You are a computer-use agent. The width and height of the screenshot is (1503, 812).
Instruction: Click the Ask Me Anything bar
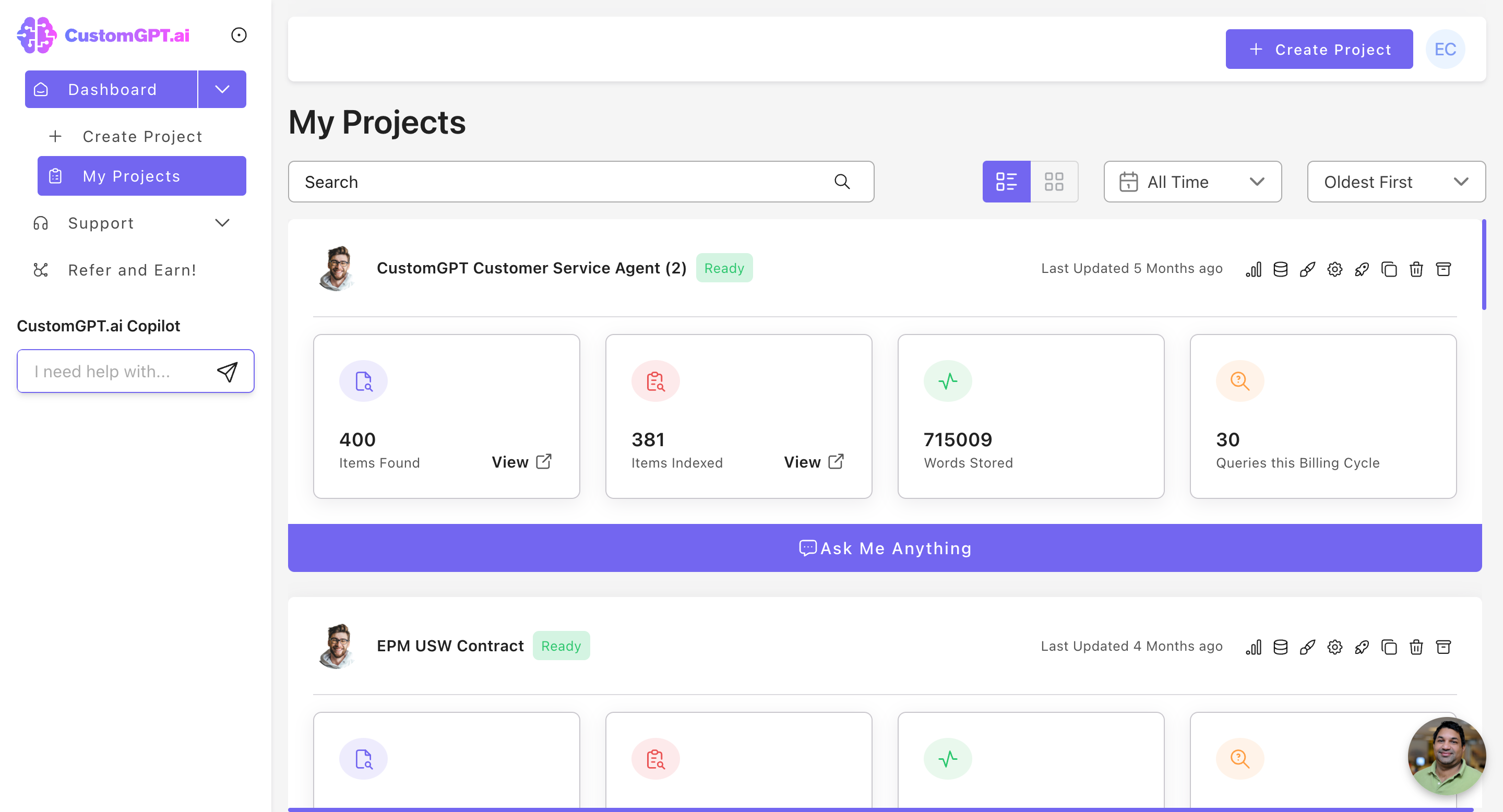pos(885,548)
